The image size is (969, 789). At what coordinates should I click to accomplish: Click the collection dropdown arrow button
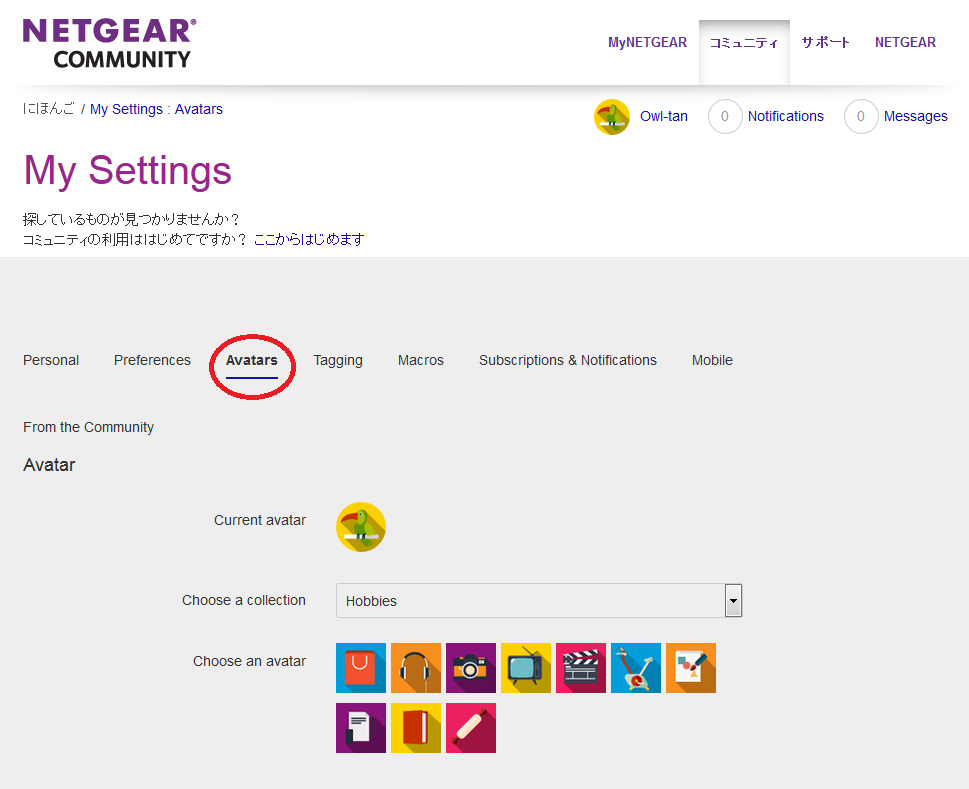pyautogui.click(x=733, y=601)
